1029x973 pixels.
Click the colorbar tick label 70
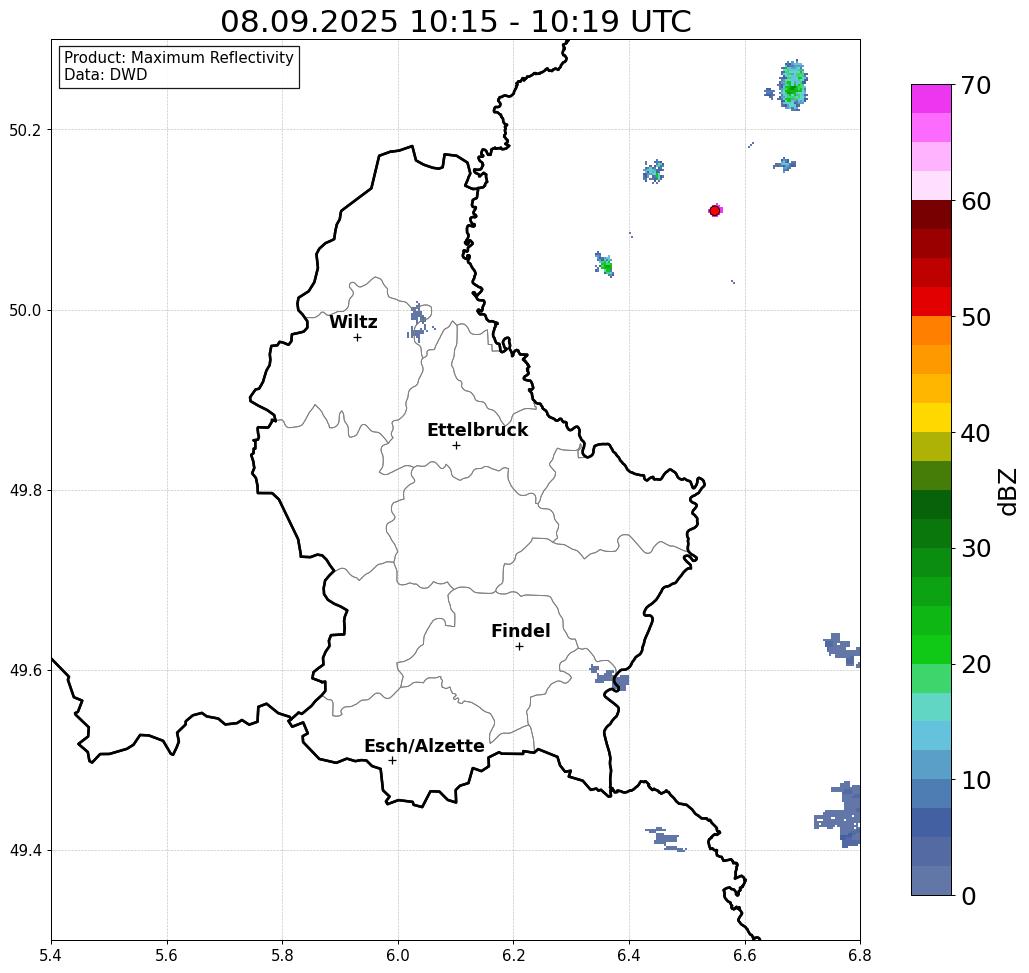coord(975,85)
